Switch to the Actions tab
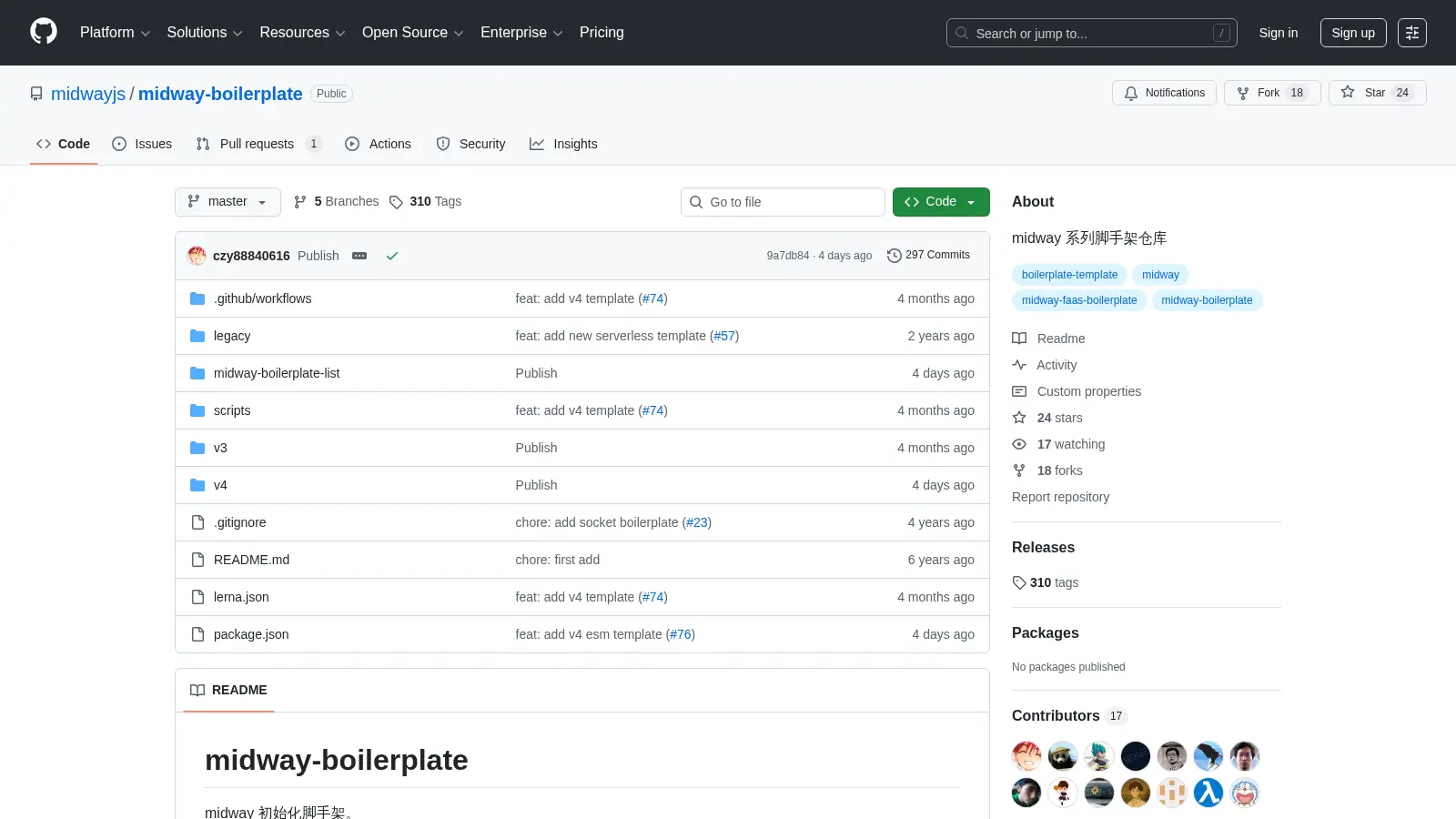The image size is (1456, 819). (x=378, y=144)
